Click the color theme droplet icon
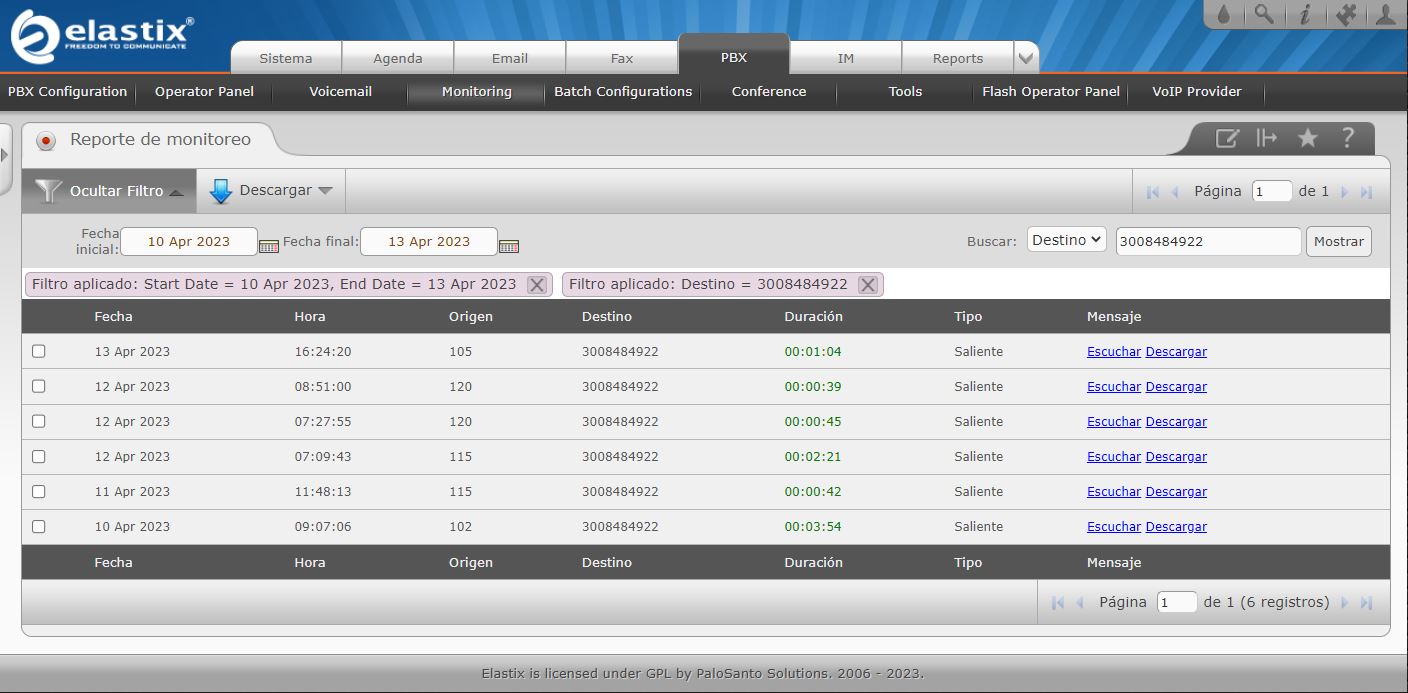The image size is (1408, 693). (1224, 14)
